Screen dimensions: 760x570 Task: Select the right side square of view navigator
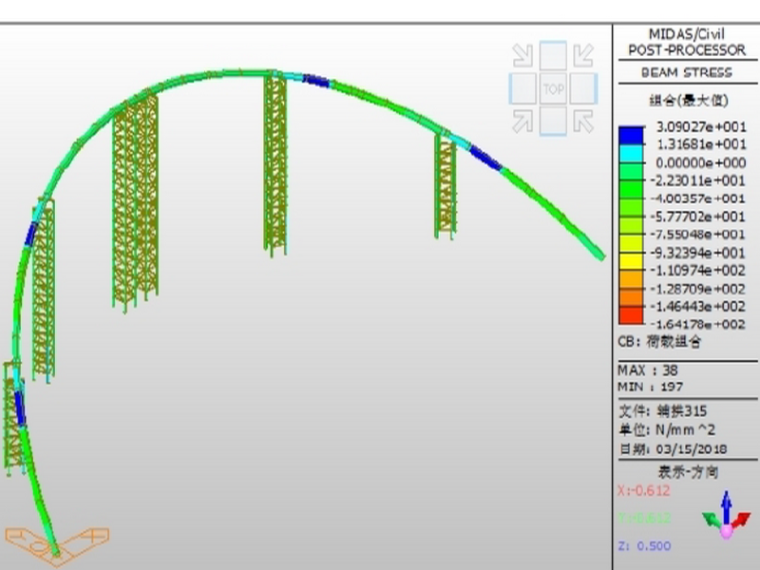pyautogui.click(x=583, y=89)
